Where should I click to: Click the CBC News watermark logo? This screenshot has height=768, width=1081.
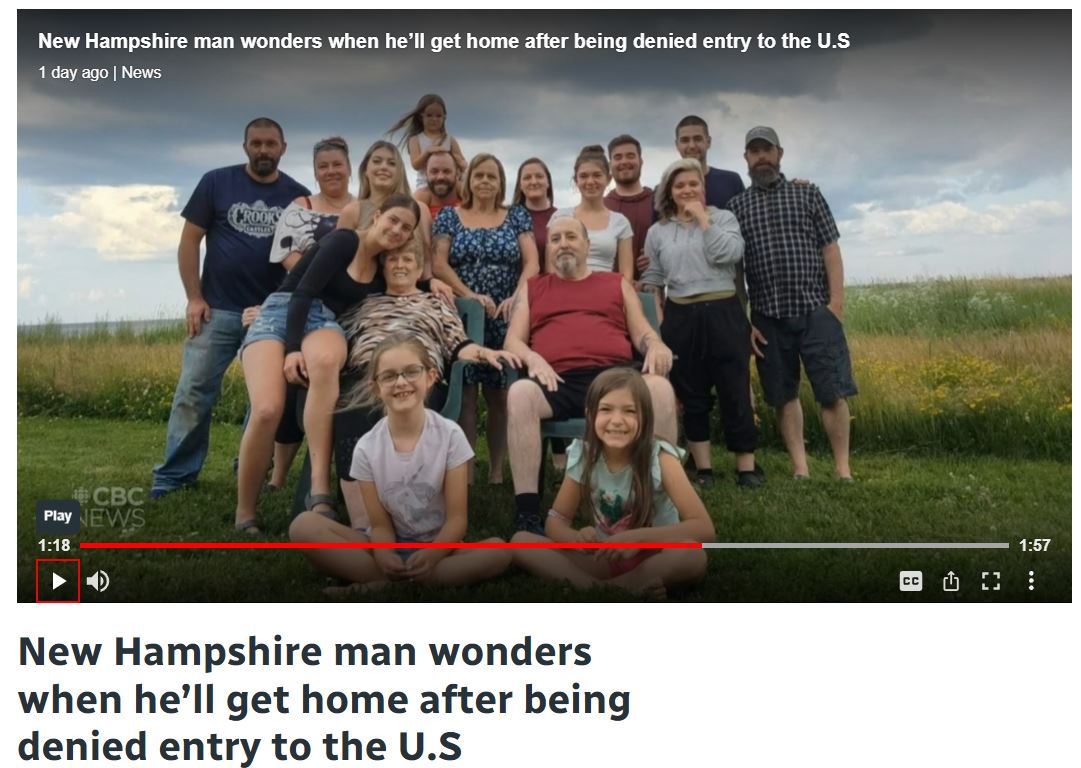(110, 507)
